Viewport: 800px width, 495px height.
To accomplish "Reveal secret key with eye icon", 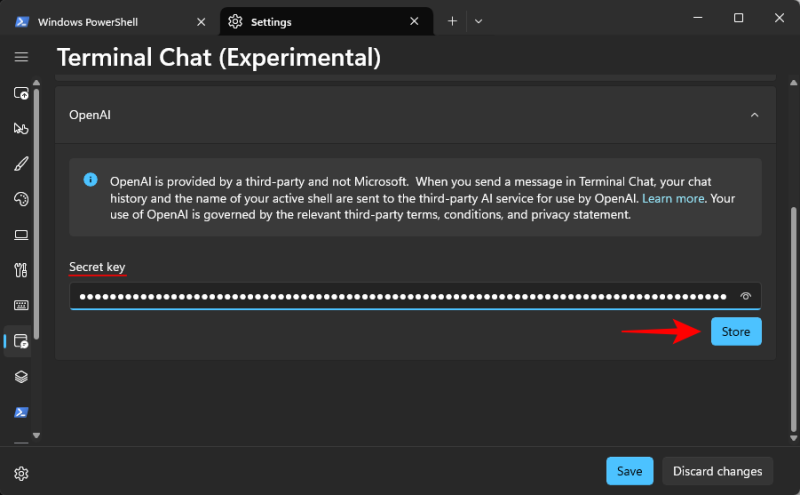I will tap(745, 296).
